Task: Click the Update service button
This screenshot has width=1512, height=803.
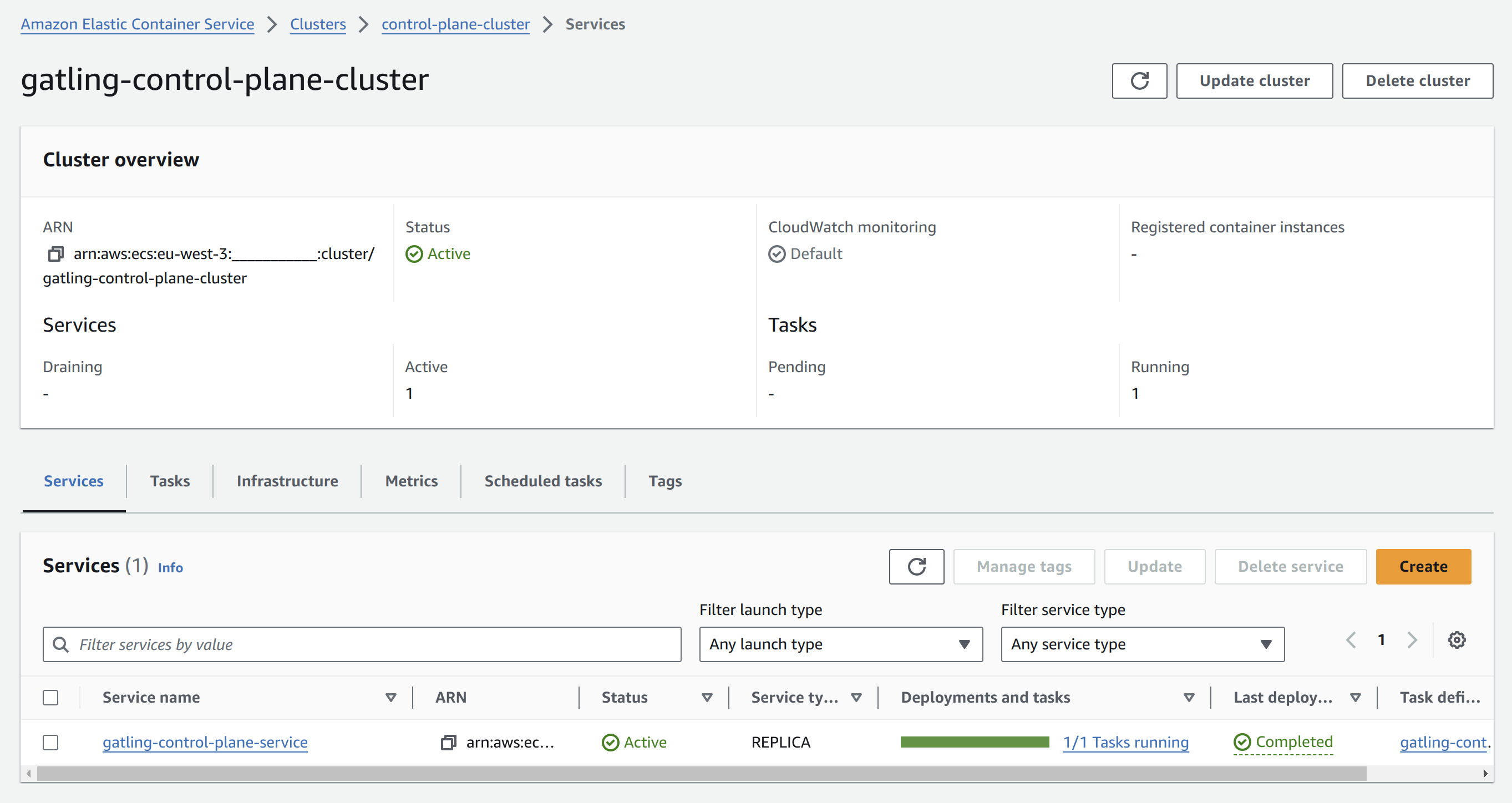Action: point(1155,566)
